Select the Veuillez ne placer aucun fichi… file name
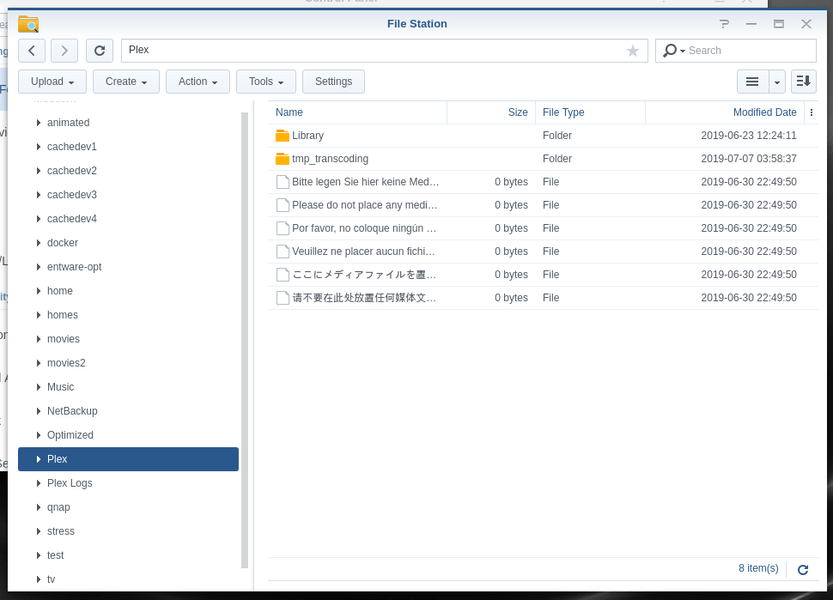The width and height of the screenshot is (833, 600). pos(364,251)
